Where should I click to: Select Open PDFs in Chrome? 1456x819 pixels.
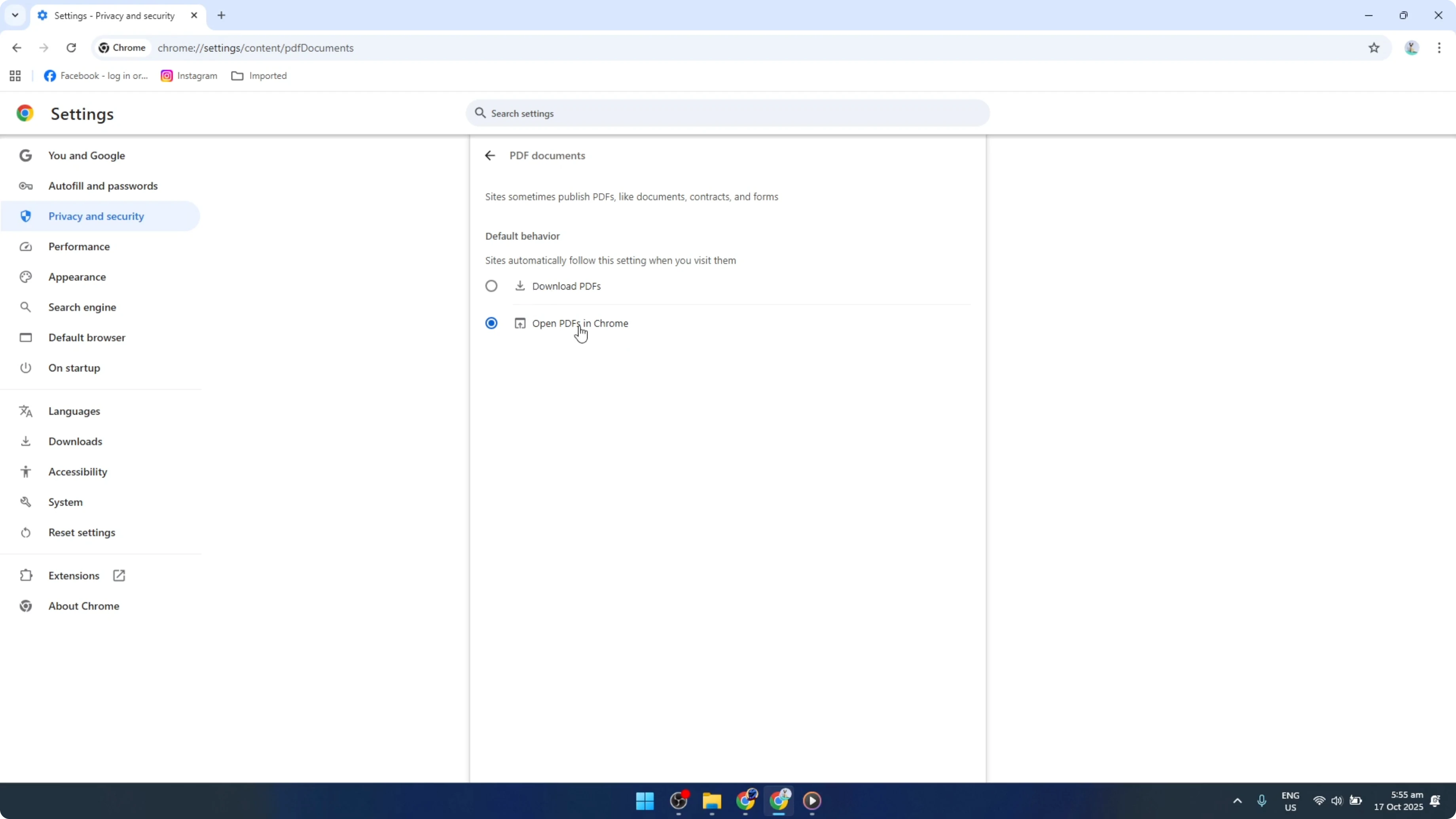click(x=491, y=323)
